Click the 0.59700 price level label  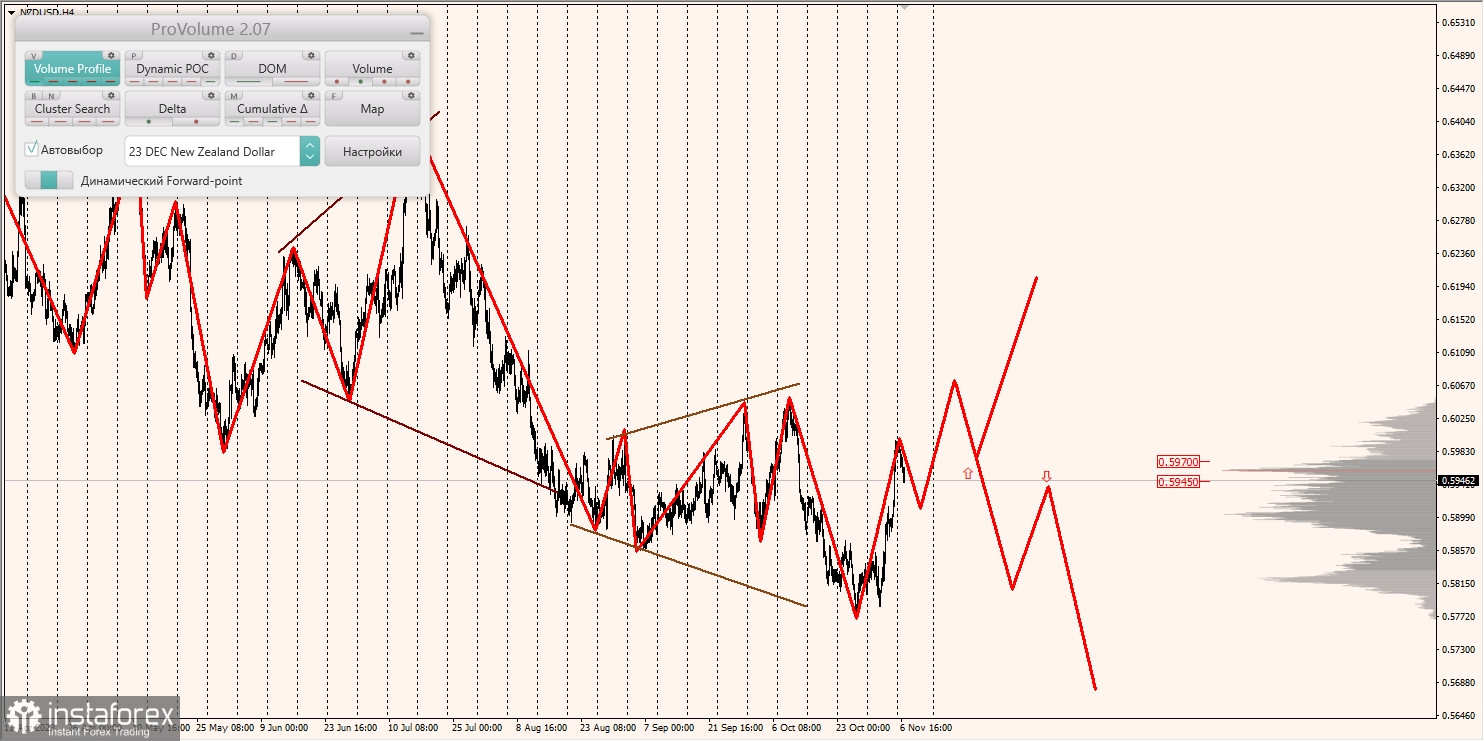(1177, 462)
